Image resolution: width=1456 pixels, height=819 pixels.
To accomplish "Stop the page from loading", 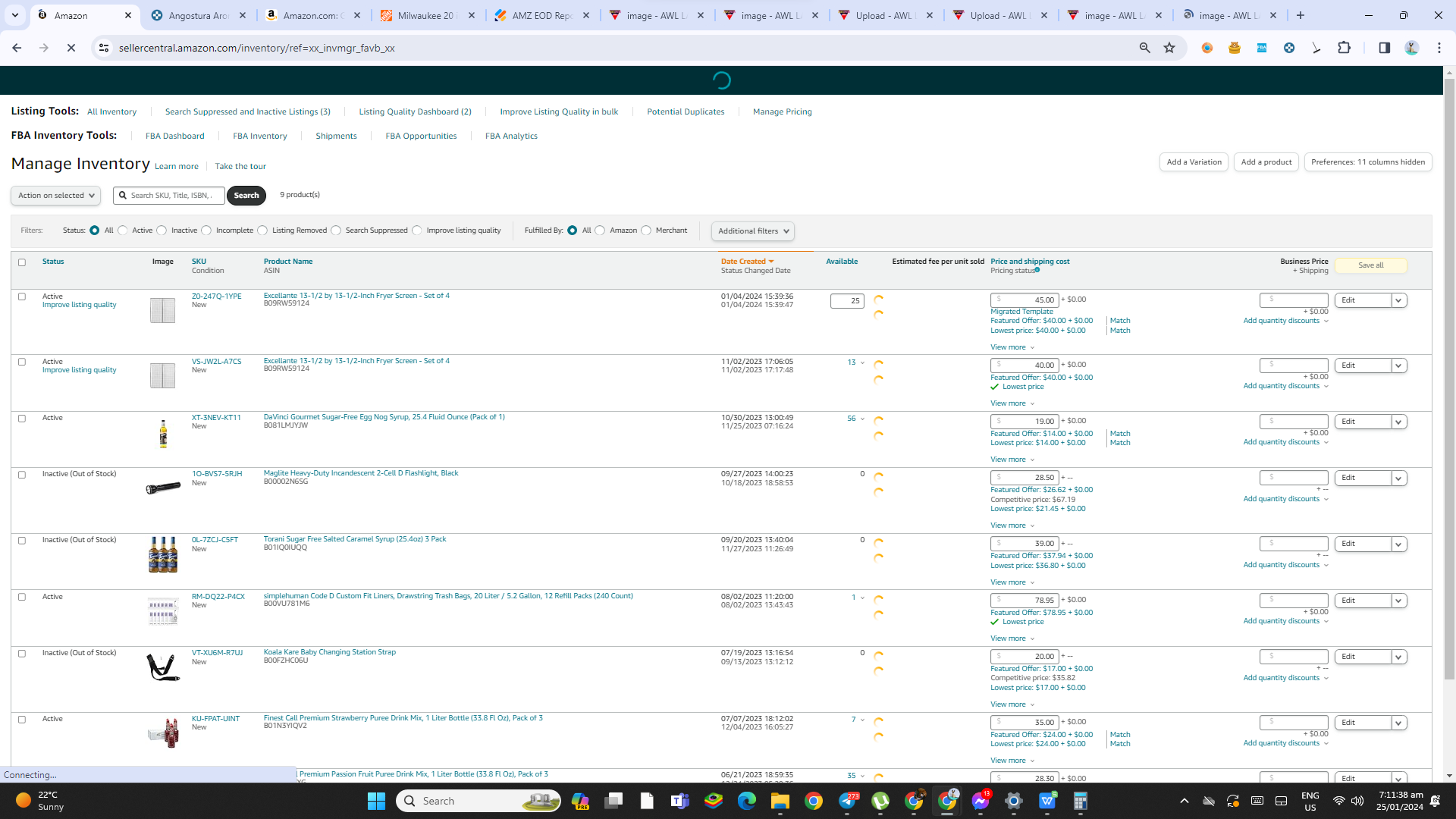I will (71, 48).
